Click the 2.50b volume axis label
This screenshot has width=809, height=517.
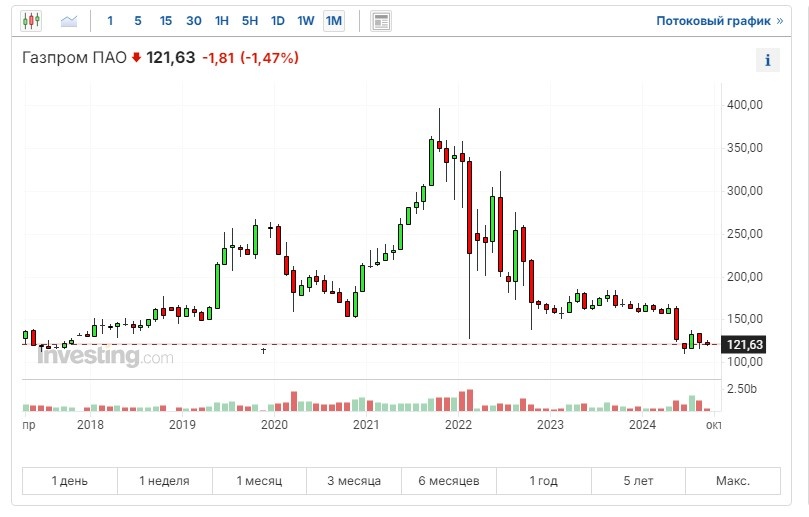pyautogui.click(x=741, y=389)
